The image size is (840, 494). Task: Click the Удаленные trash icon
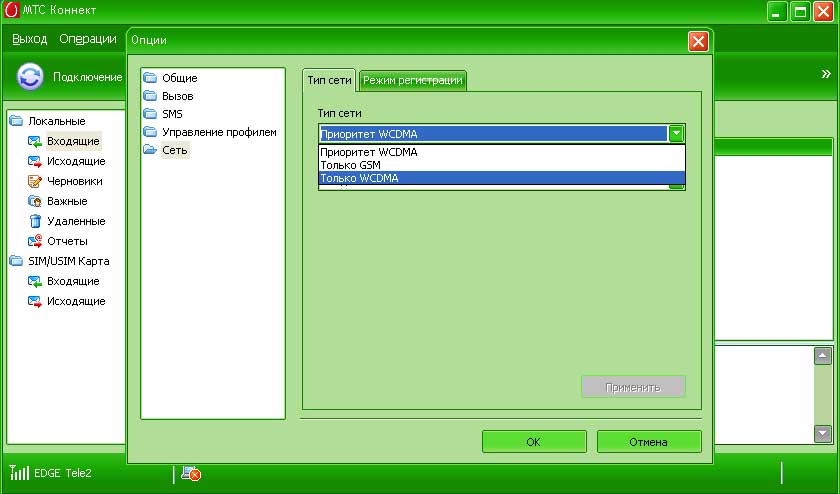click(35, 221)
